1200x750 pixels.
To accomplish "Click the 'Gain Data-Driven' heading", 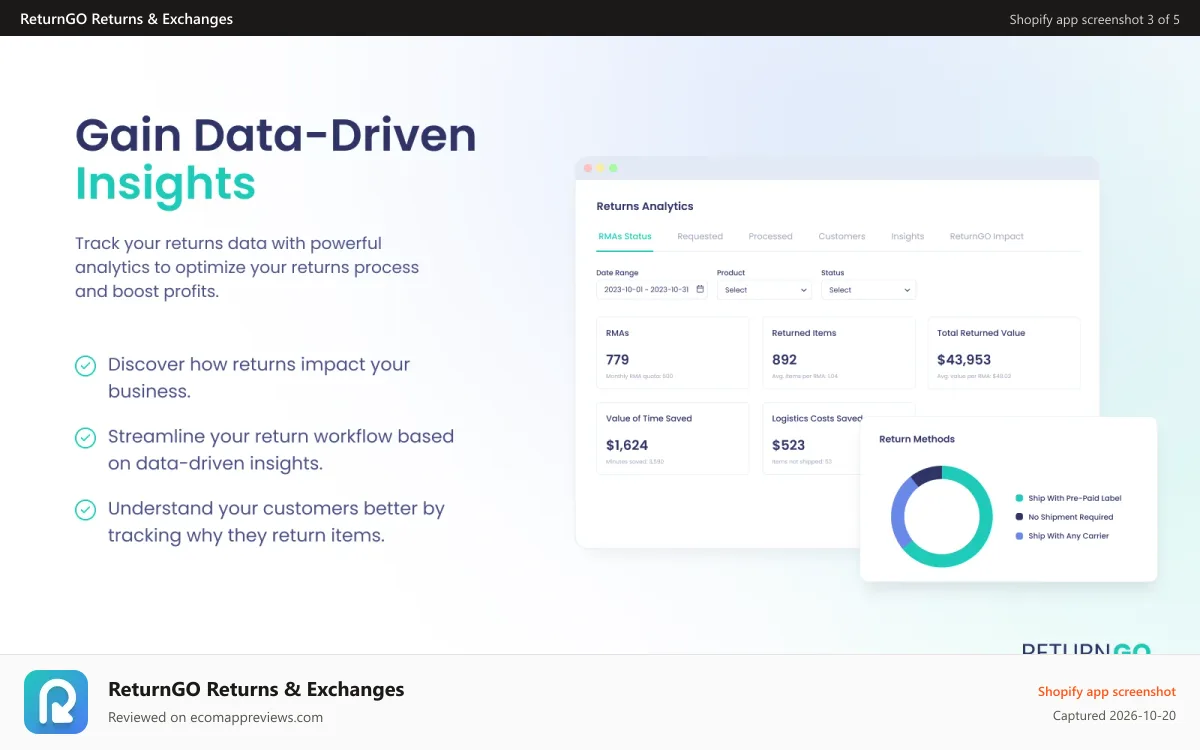I will (x=276, y=136).
